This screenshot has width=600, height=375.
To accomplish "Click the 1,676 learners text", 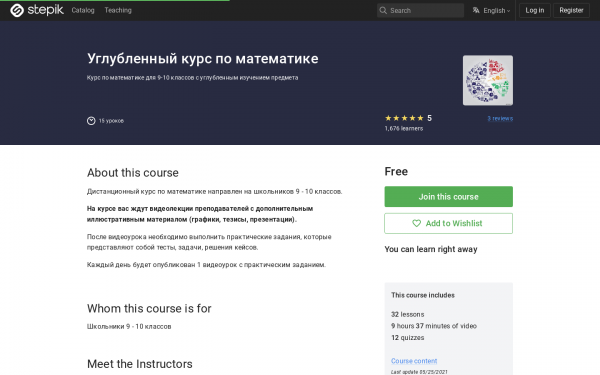I will point(404,129).
